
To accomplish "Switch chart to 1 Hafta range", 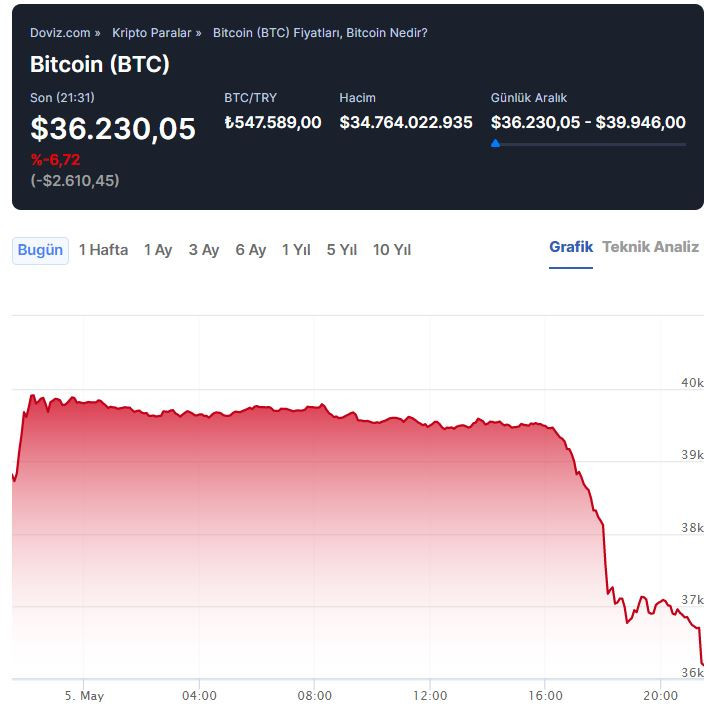I will [x=104, y=250].
